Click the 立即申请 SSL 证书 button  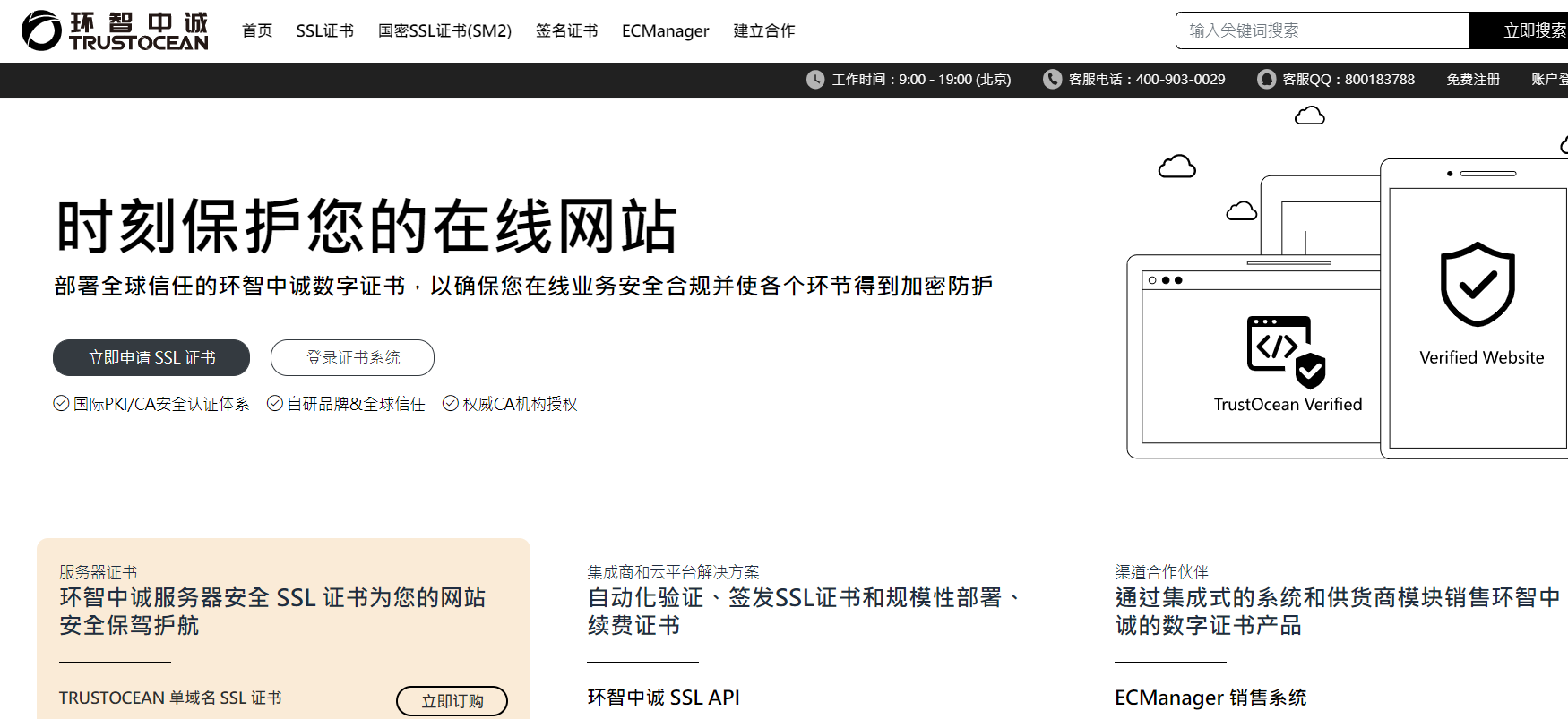click(151, 358)
